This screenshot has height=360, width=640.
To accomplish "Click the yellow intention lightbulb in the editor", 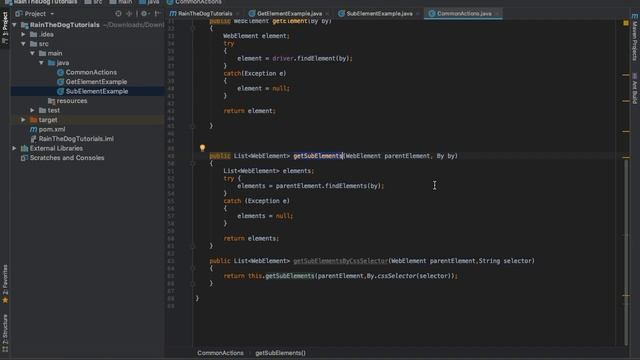I will (202, 148).
